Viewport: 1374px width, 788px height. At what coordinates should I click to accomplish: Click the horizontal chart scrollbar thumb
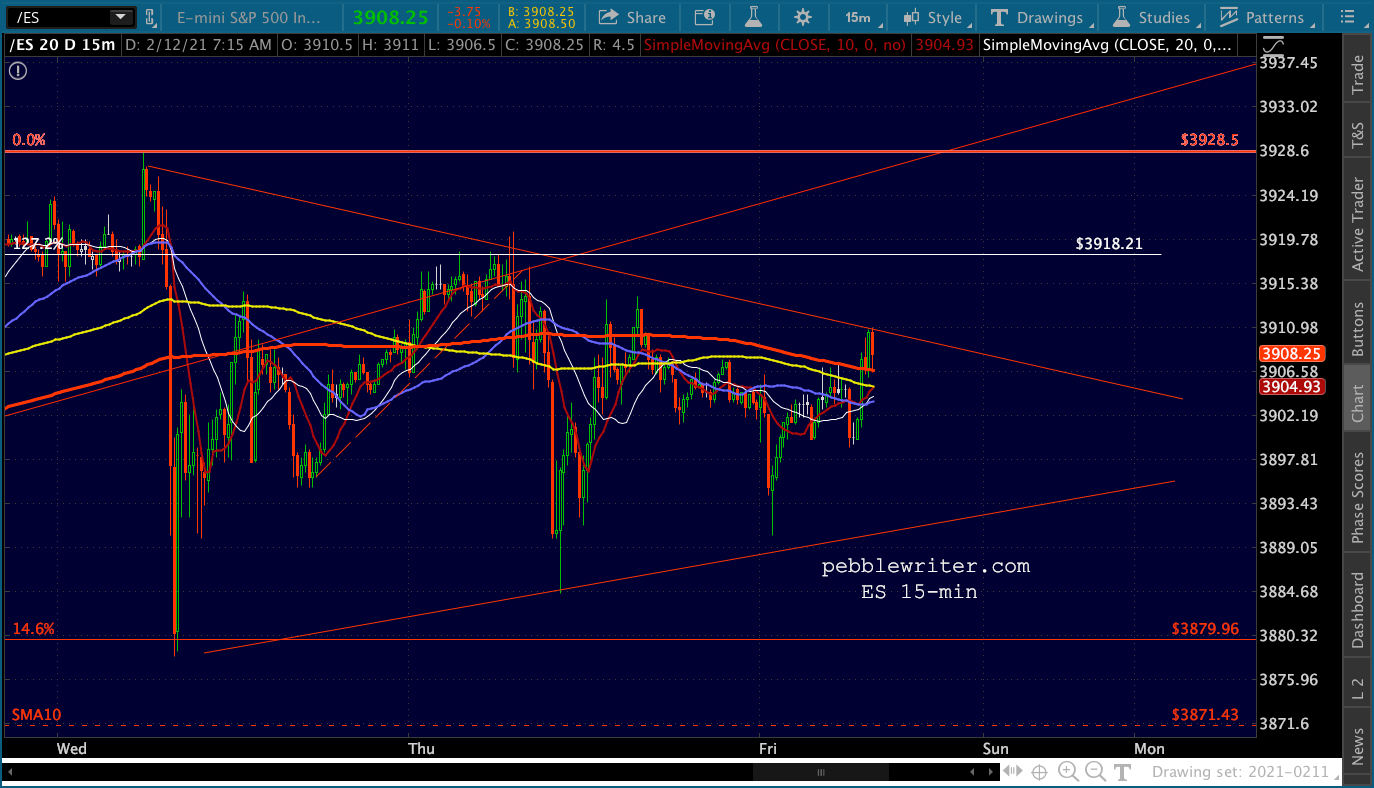pos(821,772)
